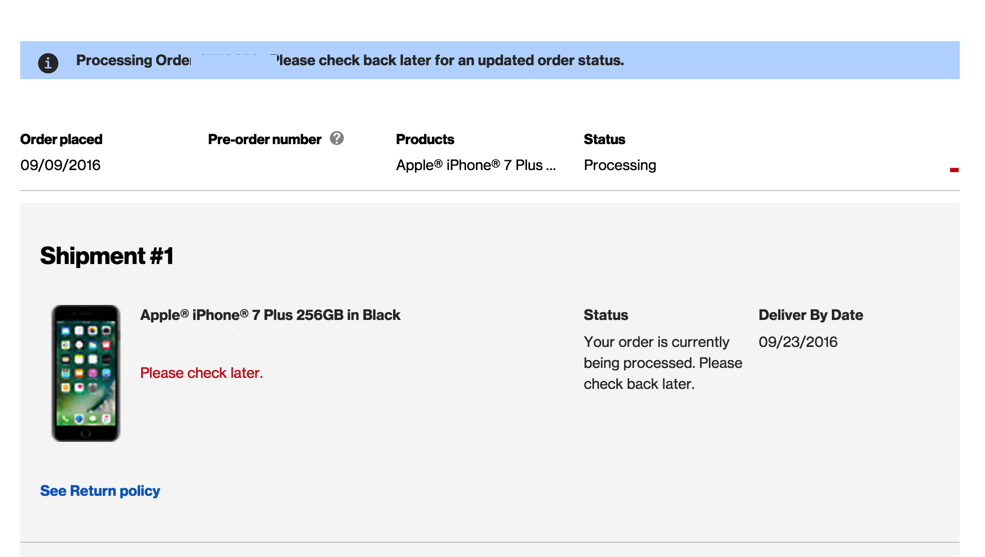This screenshot has width=985, height=557.
Task: Click the pre-order number help question mark
Action: click(337, 138)
